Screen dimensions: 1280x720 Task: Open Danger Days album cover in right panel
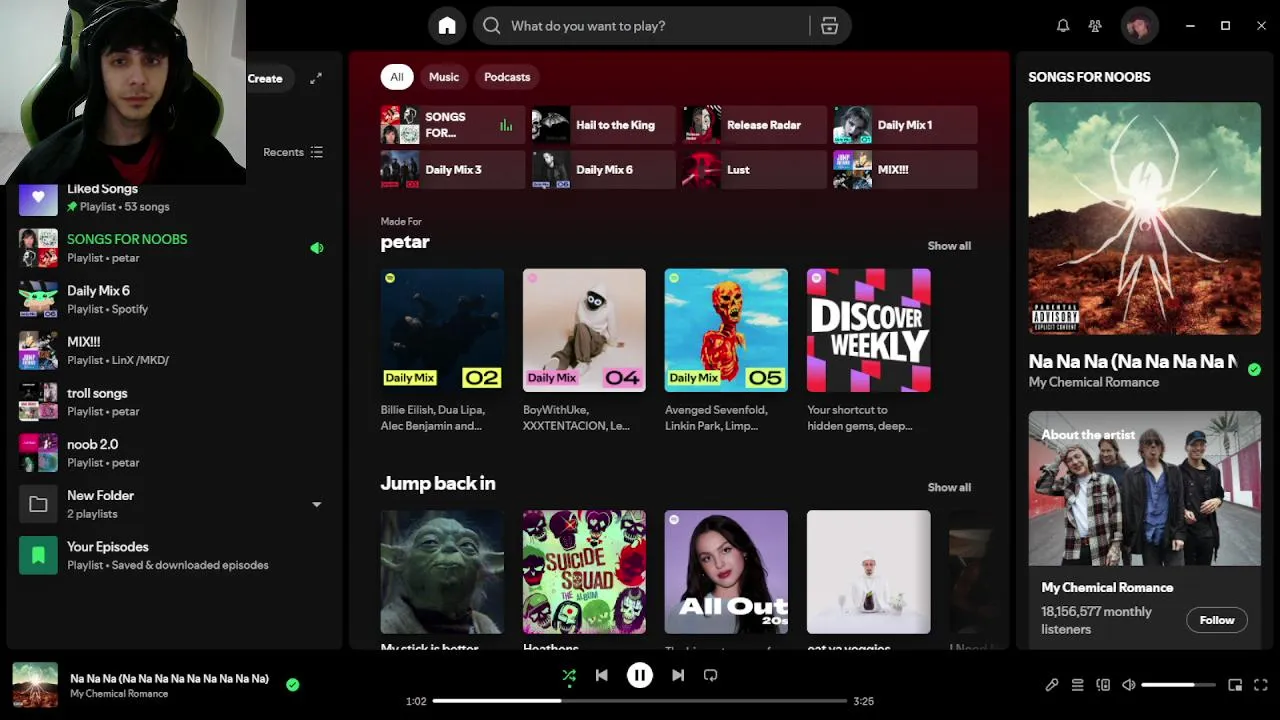[x=1145, y=218]
